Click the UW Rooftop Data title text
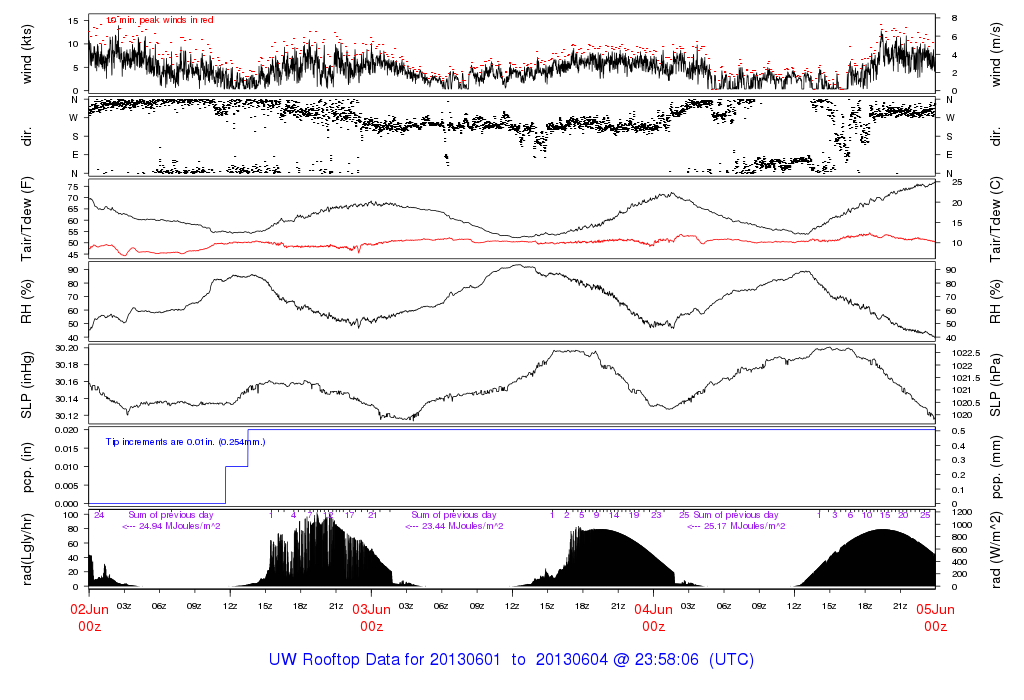 [x=511, y=660]
